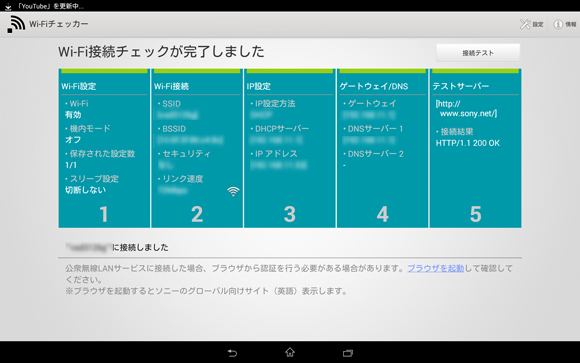
Task: Tap the Android home navigation icon
Action: point(290,352)
